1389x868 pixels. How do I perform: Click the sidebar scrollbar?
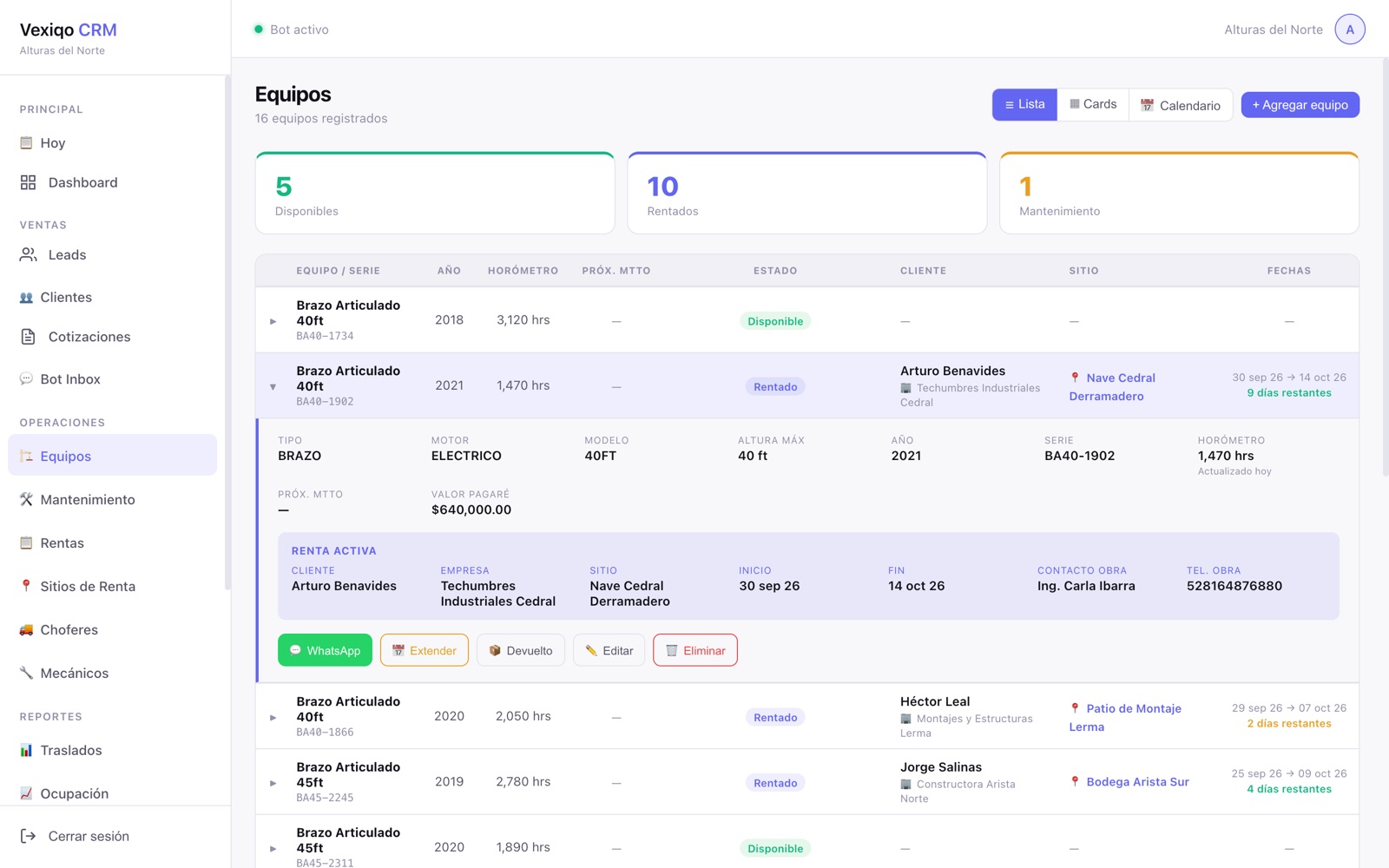pyautogui.click(x=227, y=332)
